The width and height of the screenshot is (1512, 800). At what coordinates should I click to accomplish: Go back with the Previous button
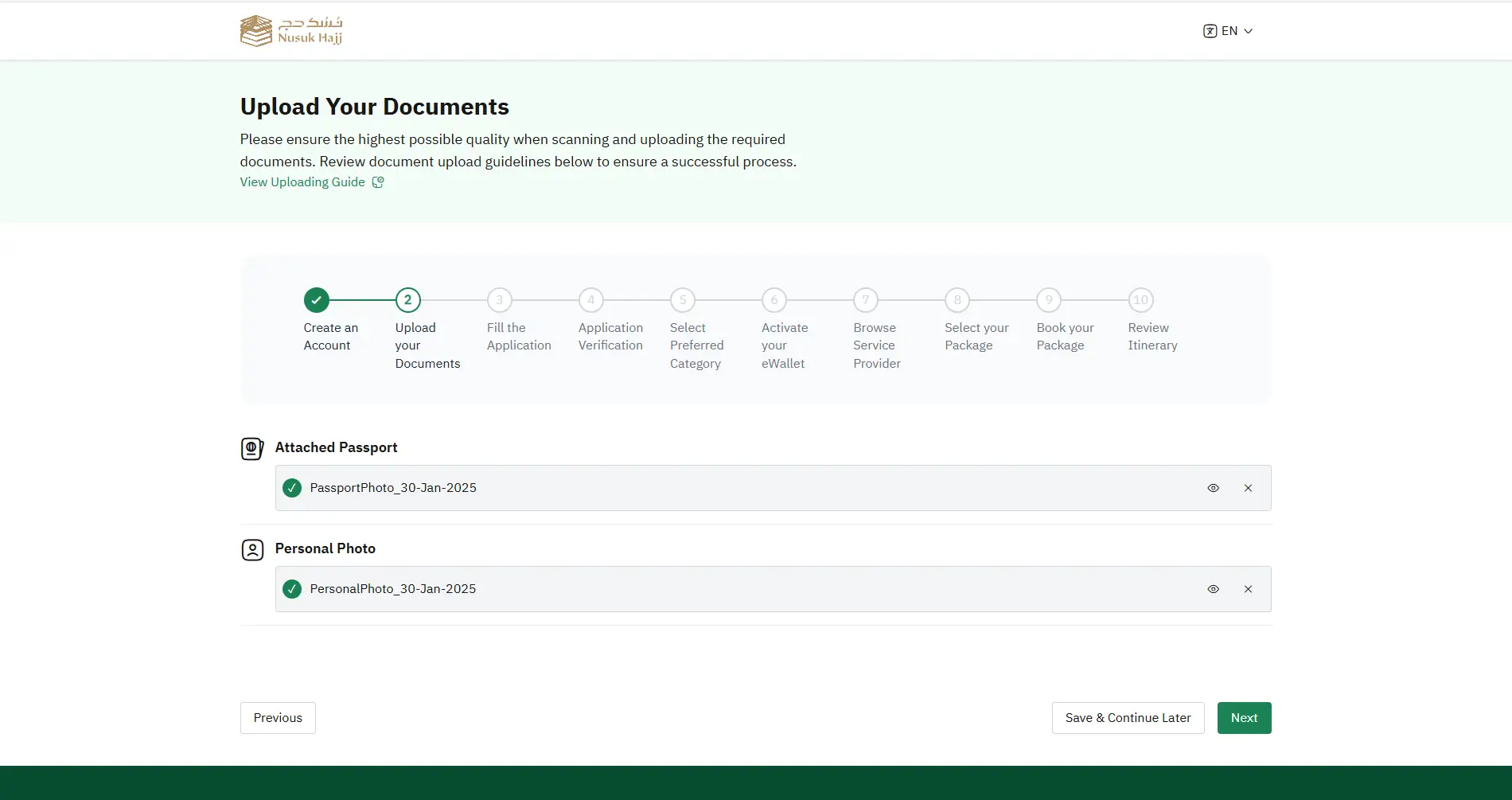(278, 718)
